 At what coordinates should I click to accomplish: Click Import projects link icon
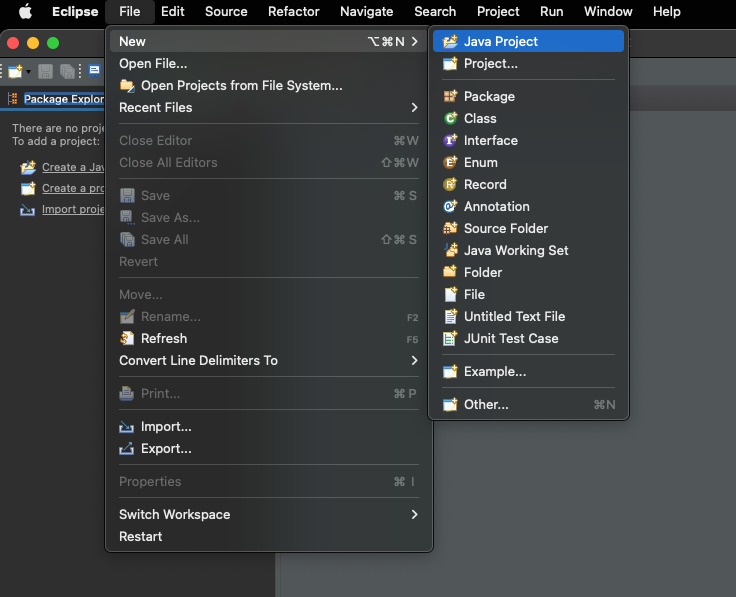pos(28,210)
